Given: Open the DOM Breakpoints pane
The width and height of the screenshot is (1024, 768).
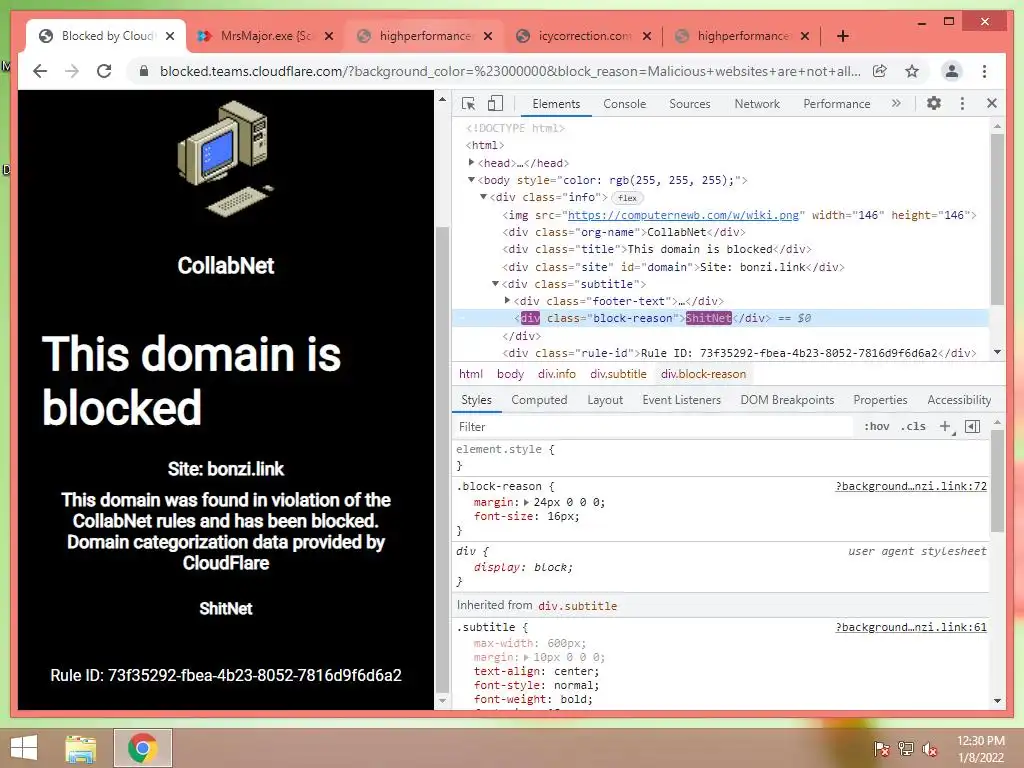Looking at the screenshot, I should [787, 400].
